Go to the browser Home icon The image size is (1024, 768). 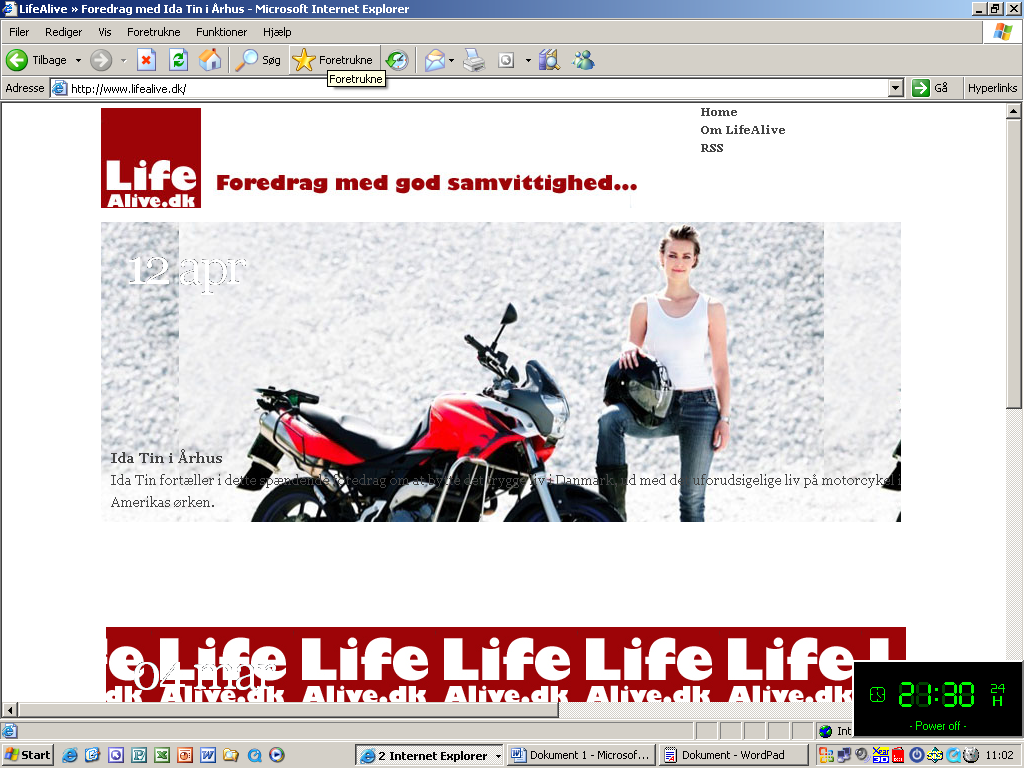tap(210, 60)
